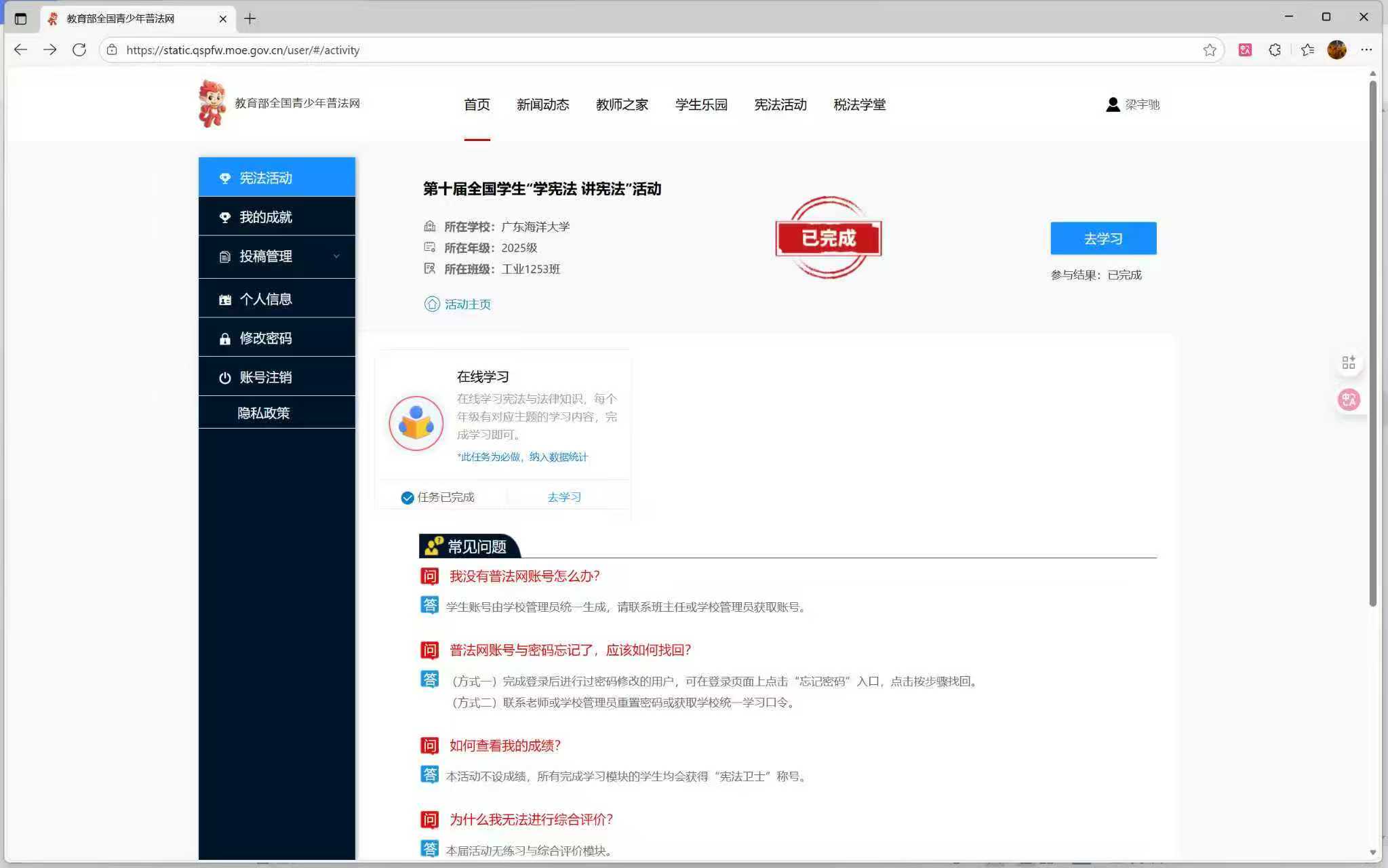Click the 在线学习 reading book icon

point(416,423)
